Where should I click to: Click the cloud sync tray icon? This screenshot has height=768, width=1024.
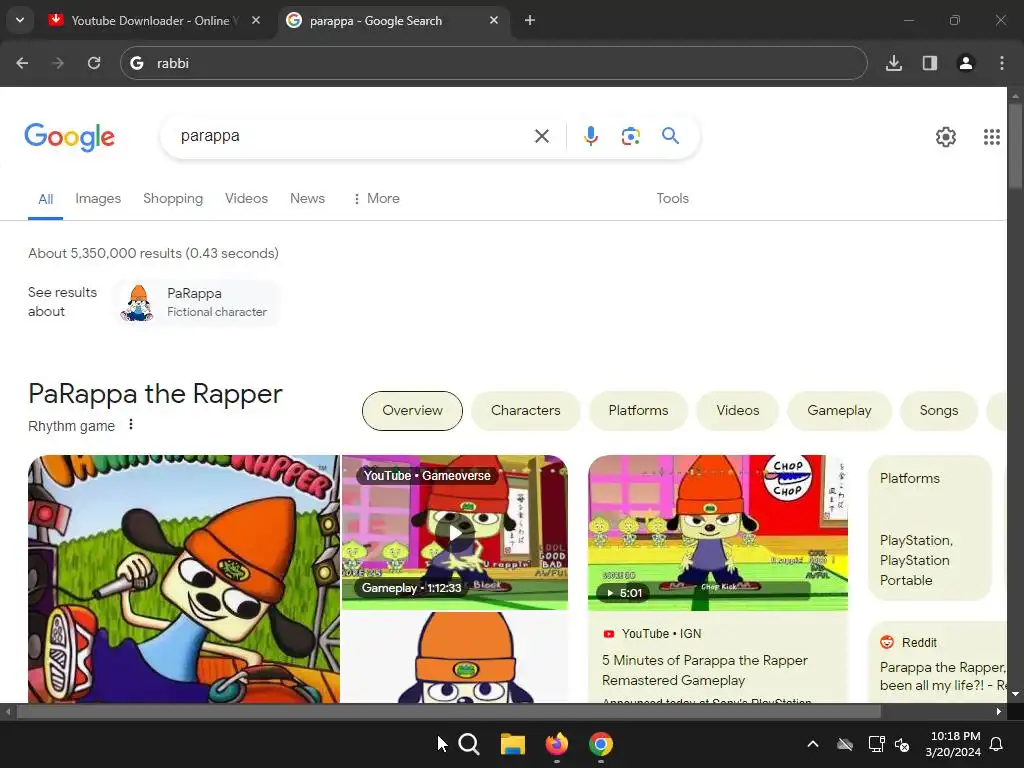click(x=845, y=744)
